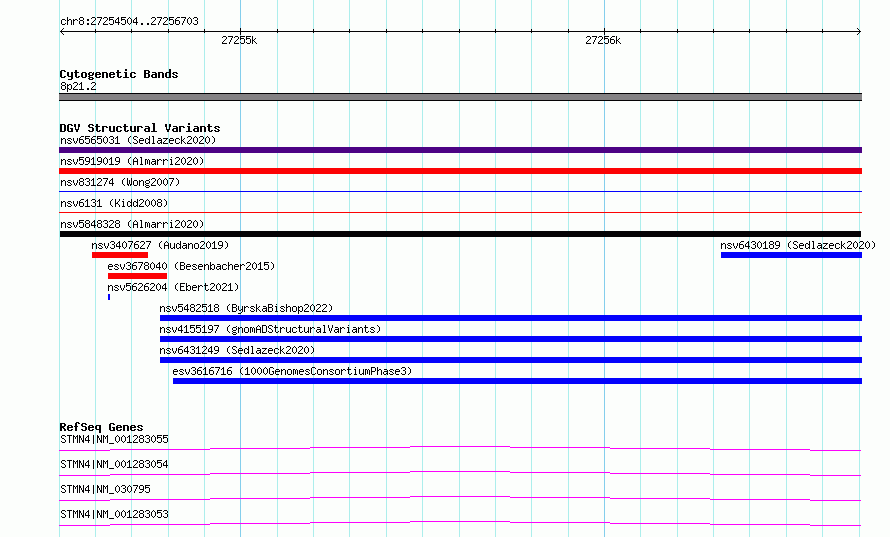Open esv3616716 (1000GenomesConsortiumPhase3) label
Viewport: 890px width, 537px height.
click(x=292, y=371)
